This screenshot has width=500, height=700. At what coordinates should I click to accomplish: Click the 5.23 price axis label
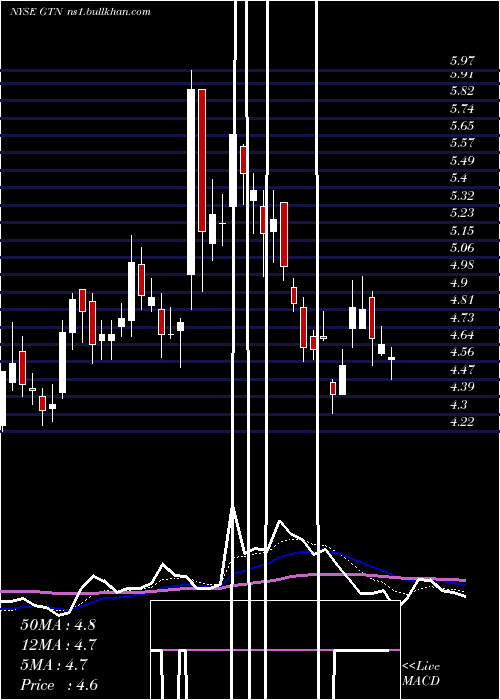tap(462, 213)
